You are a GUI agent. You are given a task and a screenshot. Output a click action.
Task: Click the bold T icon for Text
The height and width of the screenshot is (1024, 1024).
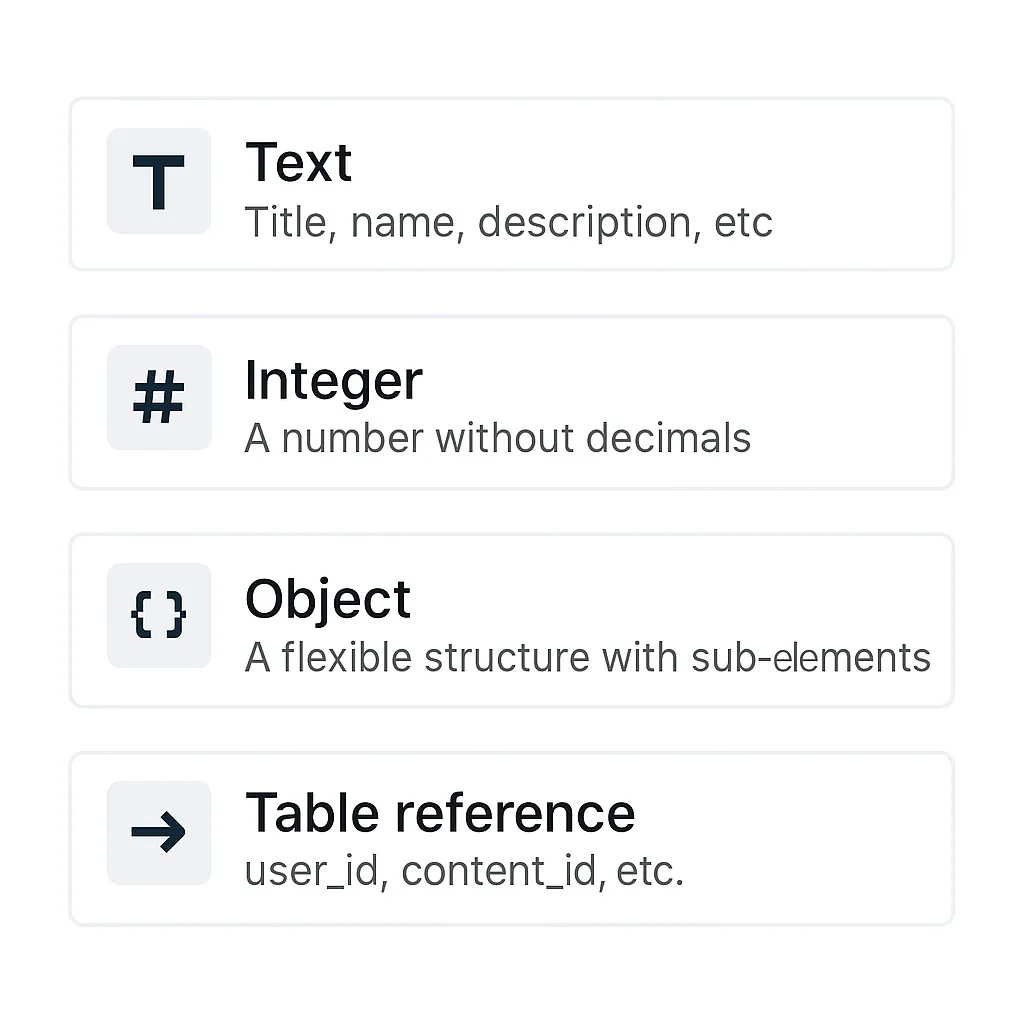click(x=159, y=182)
